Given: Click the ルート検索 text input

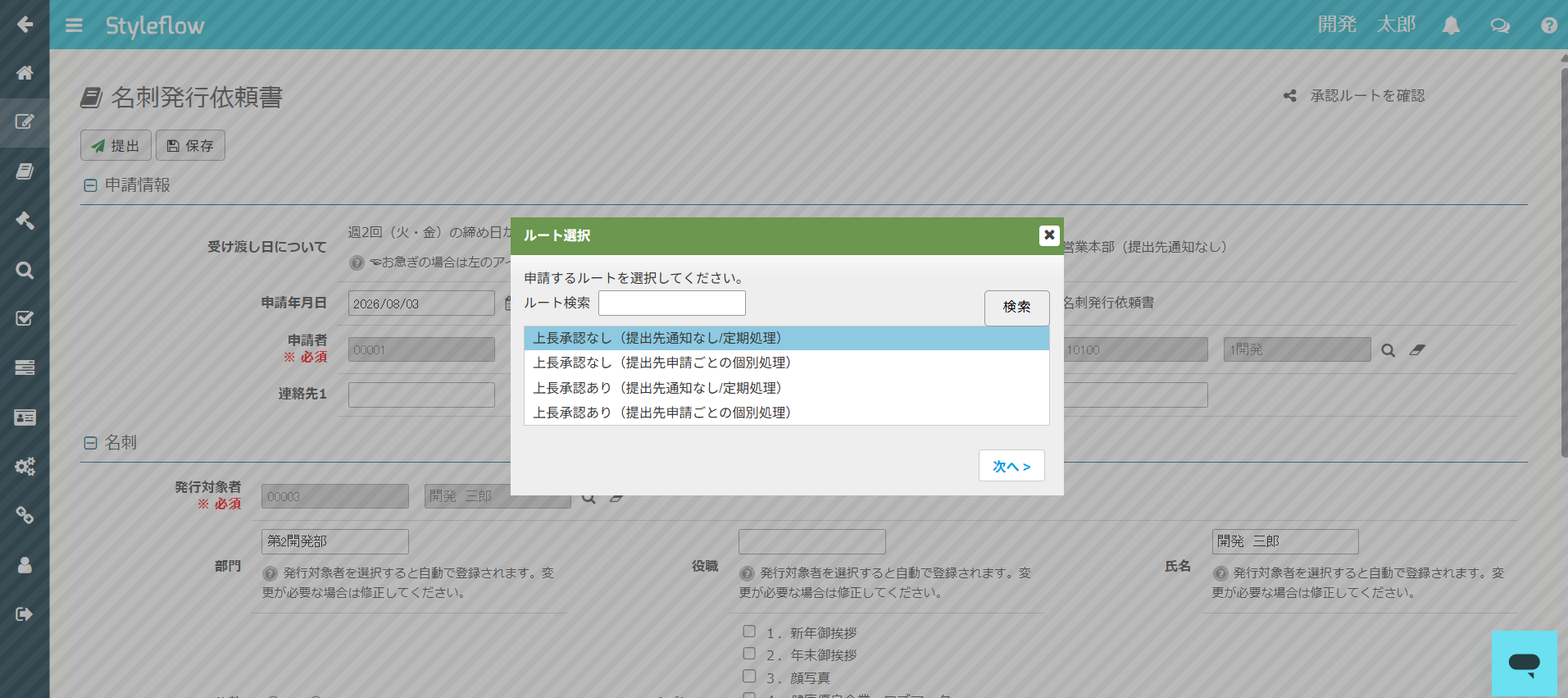Looking at the screenshot, I should coord(672,303).
